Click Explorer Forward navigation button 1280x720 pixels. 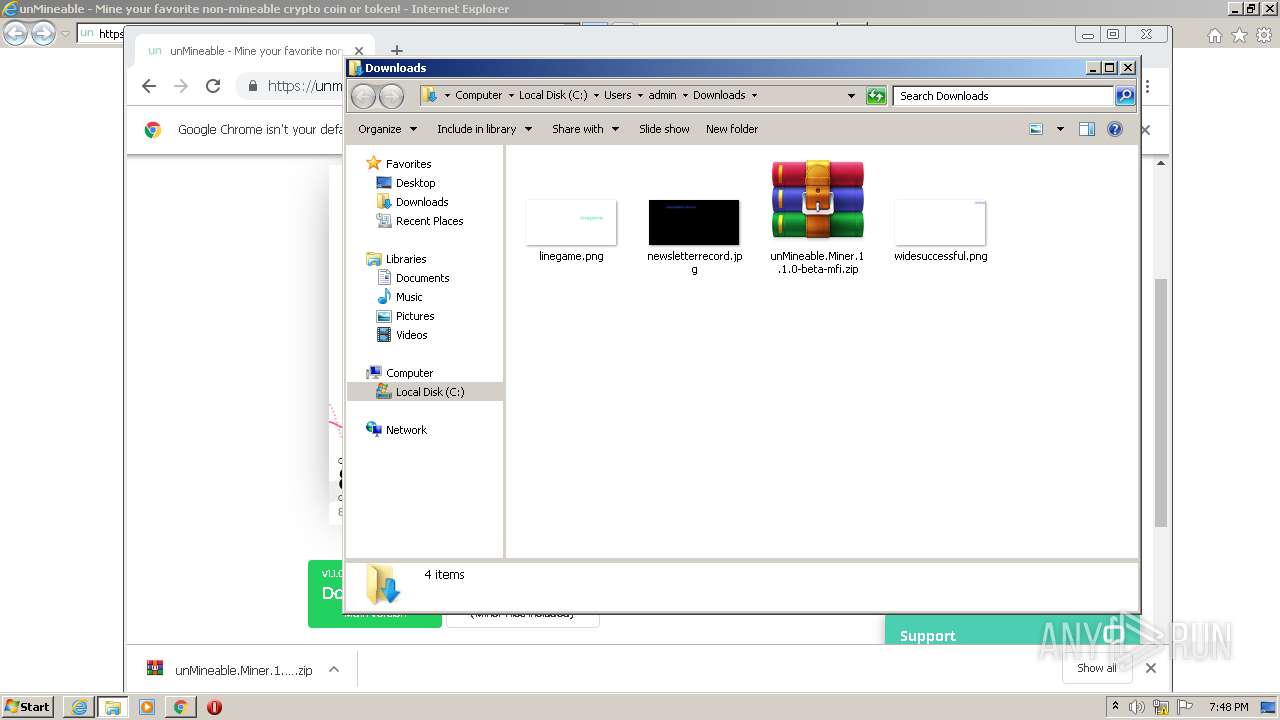click(x=392, y=96)
